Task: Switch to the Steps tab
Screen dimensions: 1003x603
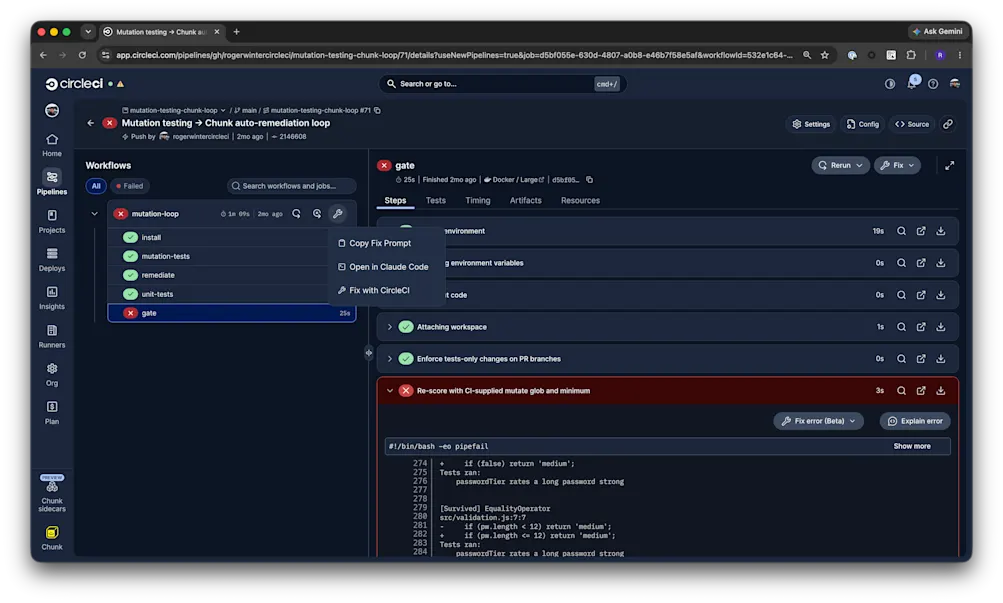Action: pyautogui.click(x=395, y=200)
